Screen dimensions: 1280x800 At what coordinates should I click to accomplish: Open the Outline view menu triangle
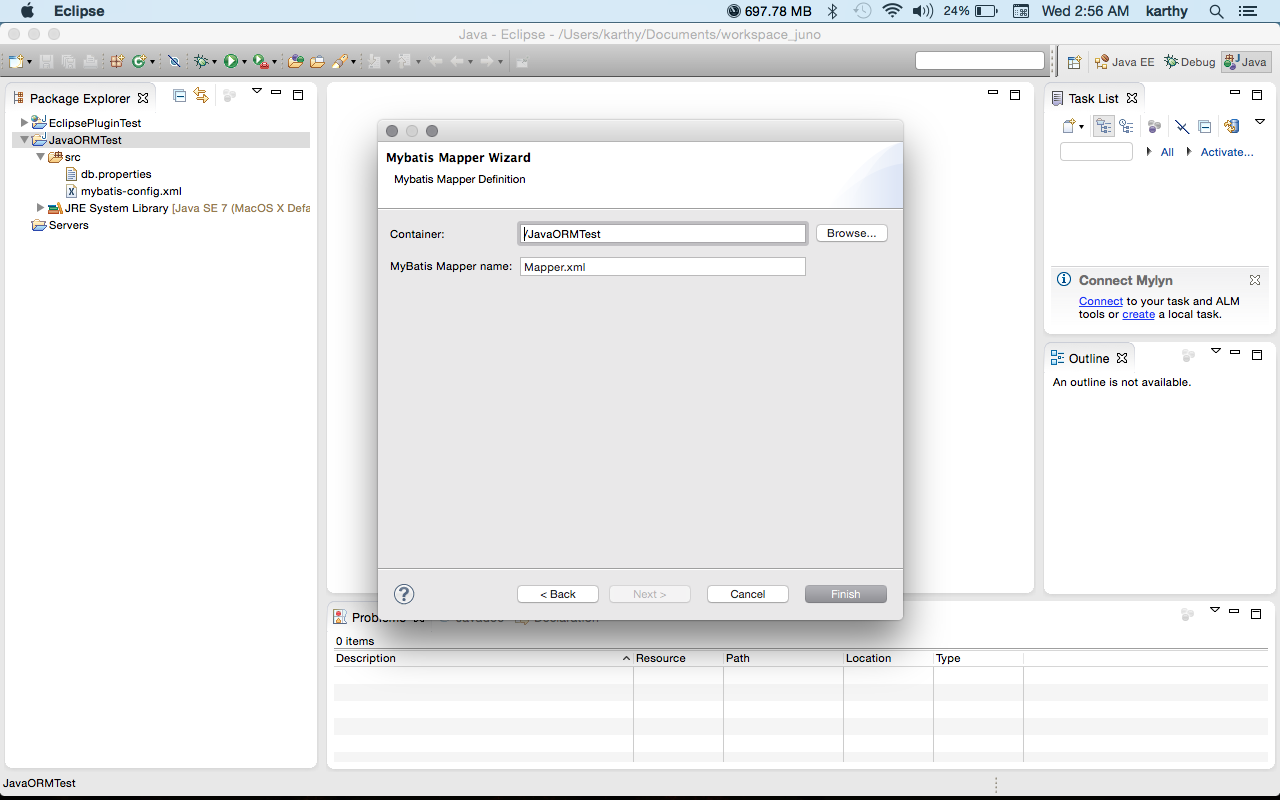[1216, 351]
